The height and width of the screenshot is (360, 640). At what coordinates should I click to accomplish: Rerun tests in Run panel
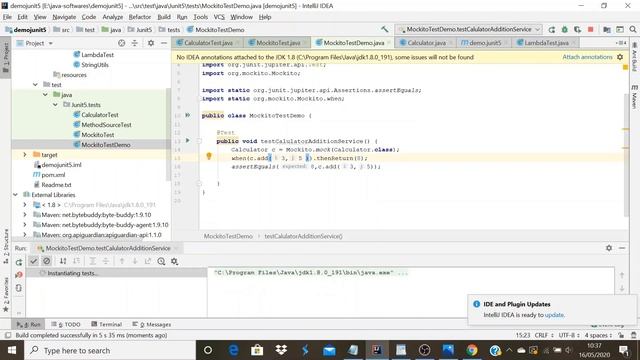click(19, 262)
